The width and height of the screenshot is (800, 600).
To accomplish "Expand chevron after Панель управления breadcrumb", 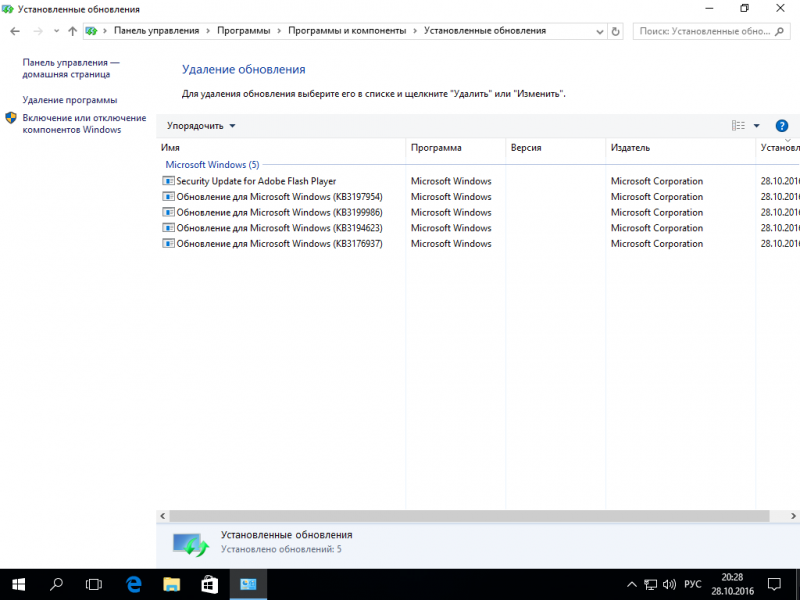I will 208,31.
